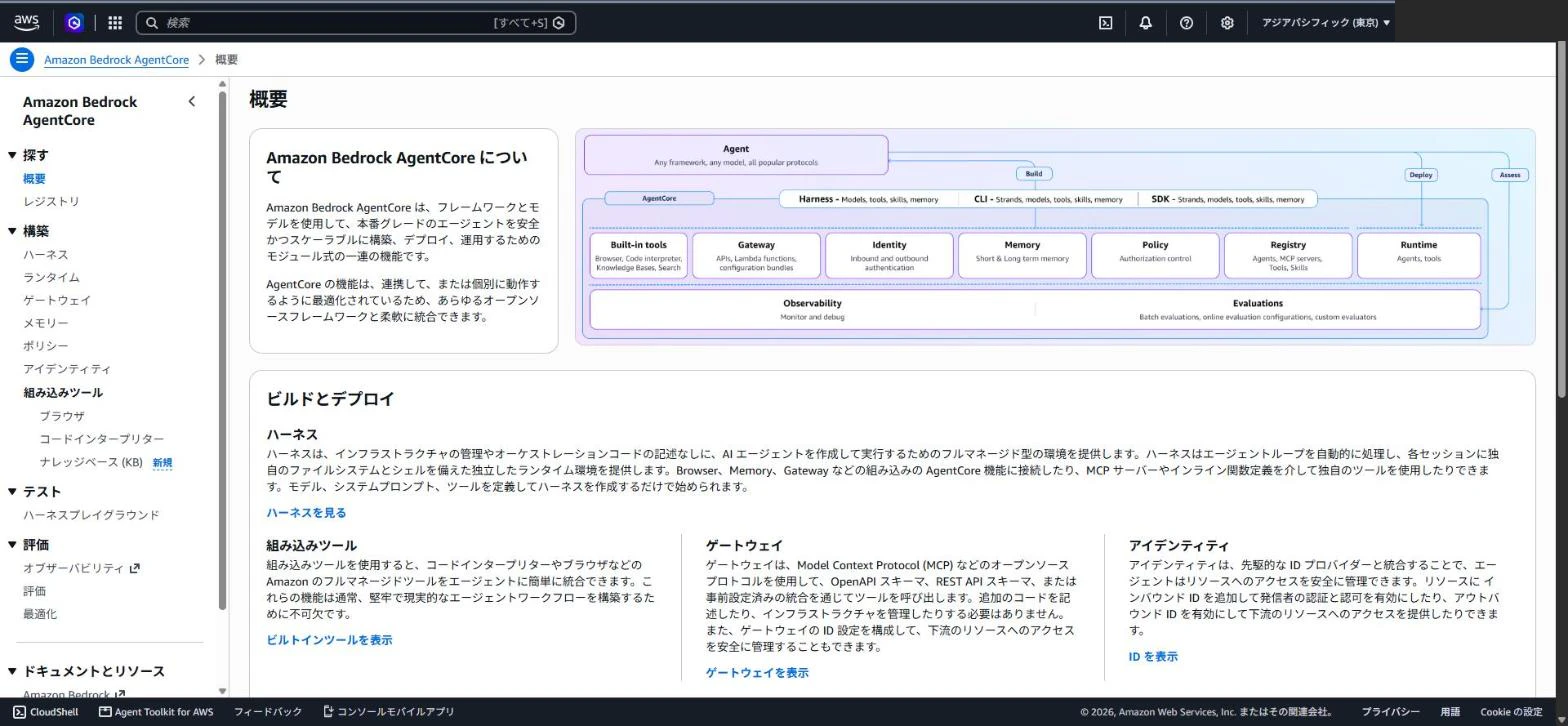Open Agent Toolkit for AWS

[x=156, y=712]
